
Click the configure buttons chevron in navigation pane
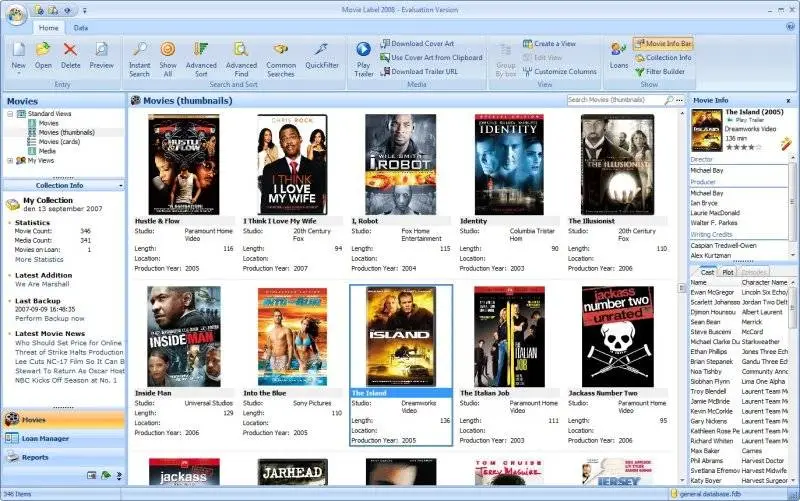119,476
